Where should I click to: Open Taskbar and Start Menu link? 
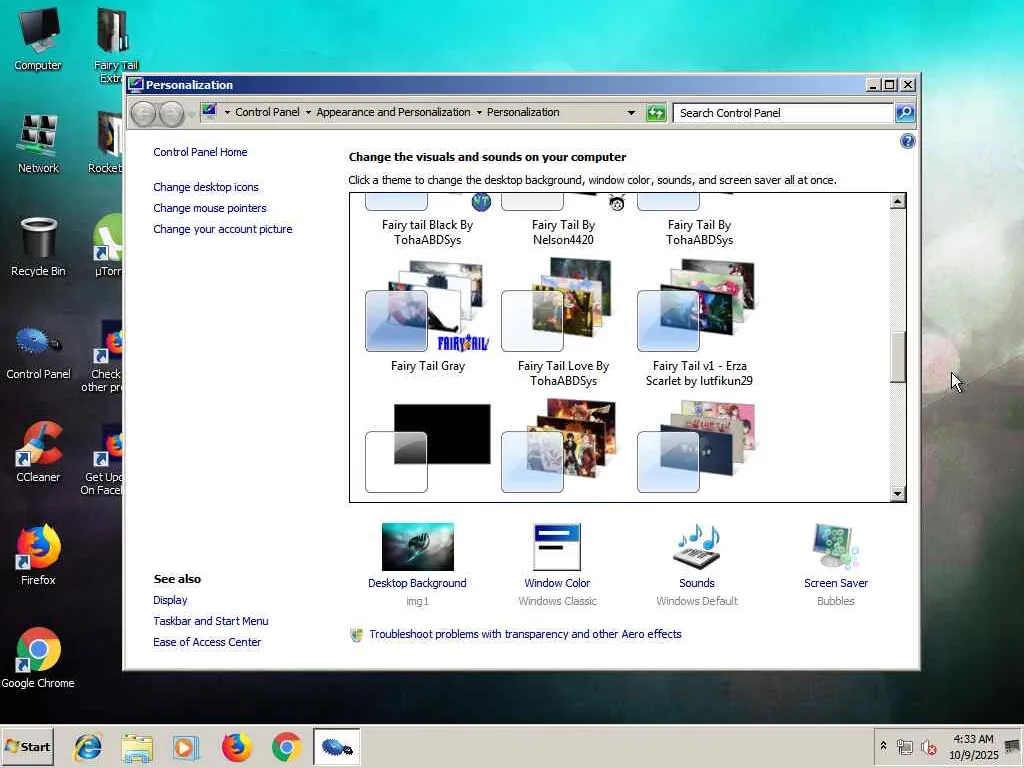210,621
